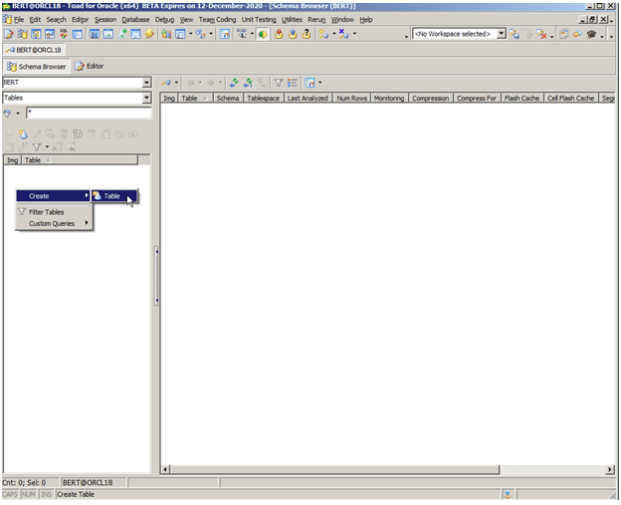
Task: Click the Schema Browser icon in the main toolbar
Action: pos(22,34)
